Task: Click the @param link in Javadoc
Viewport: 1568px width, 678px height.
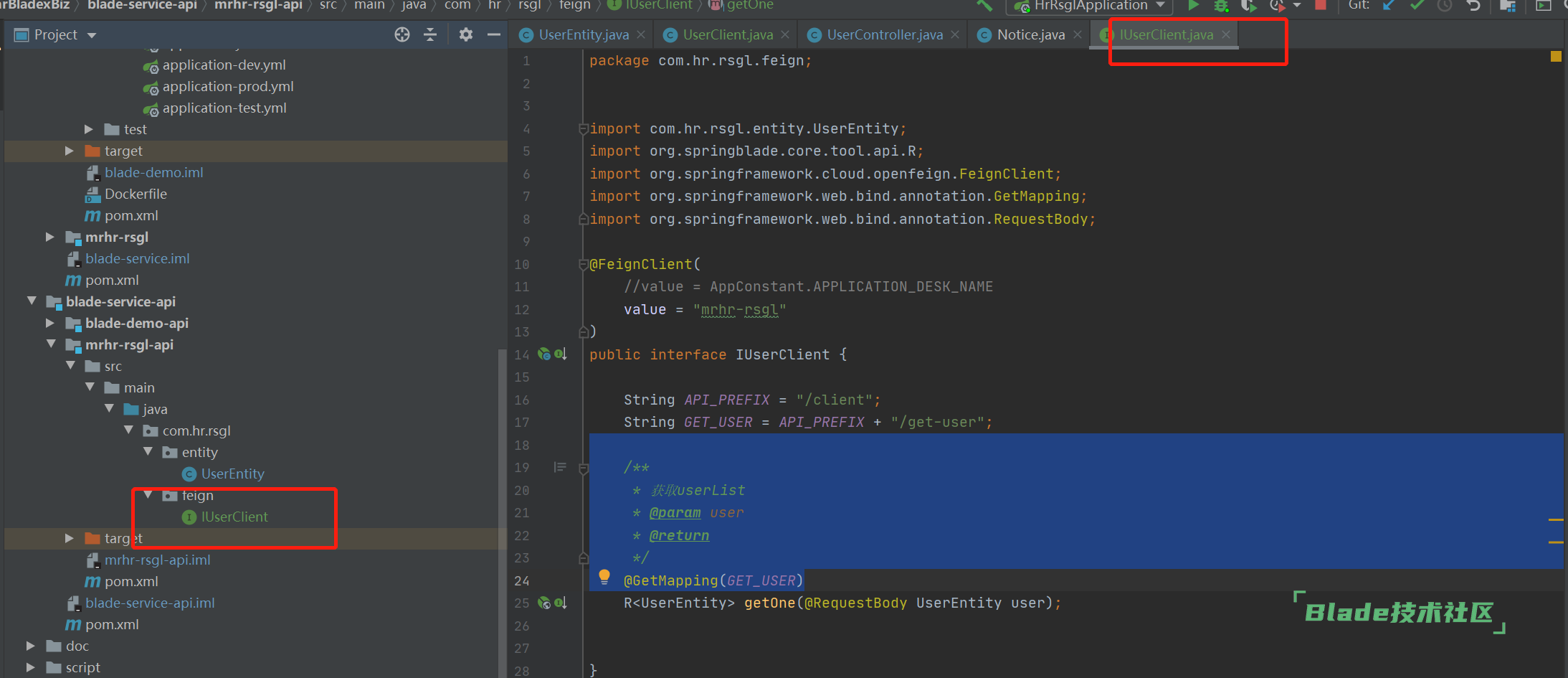Action: click(675, 513)
